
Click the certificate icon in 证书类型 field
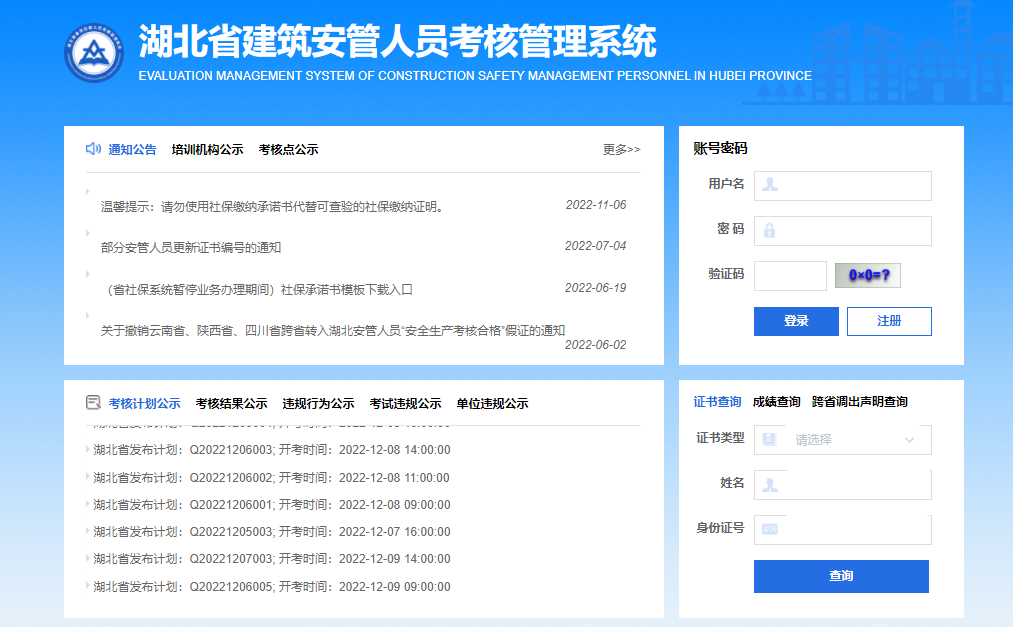[x=769, y=440]
